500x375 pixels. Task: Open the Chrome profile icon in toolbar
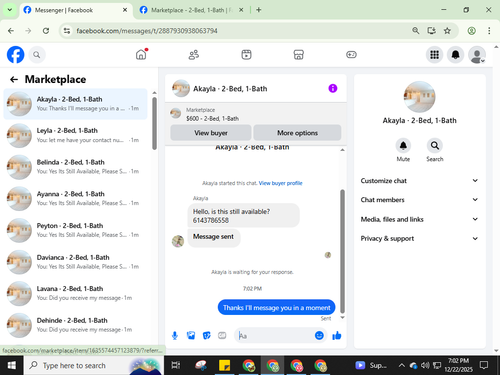click(x=471, y=31)
